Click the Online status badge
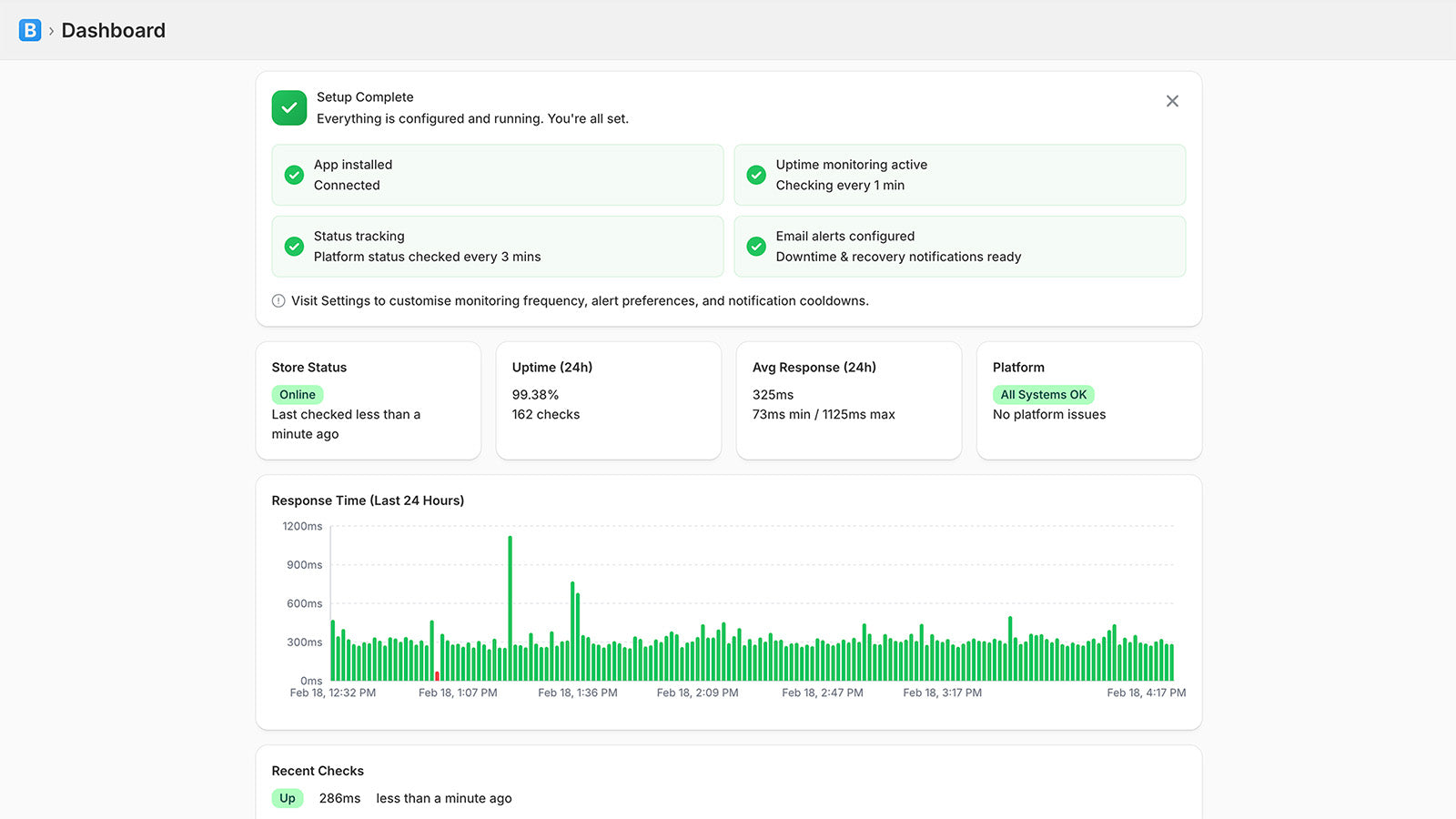Screen dimensions: 1456x819 298,395
